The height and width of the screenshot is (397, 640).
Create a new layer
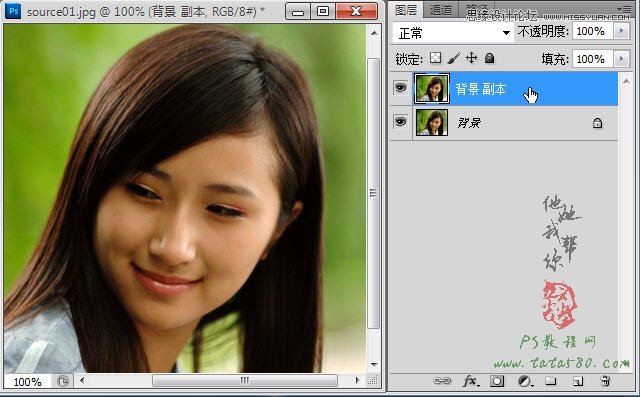[x=578, y=381]
